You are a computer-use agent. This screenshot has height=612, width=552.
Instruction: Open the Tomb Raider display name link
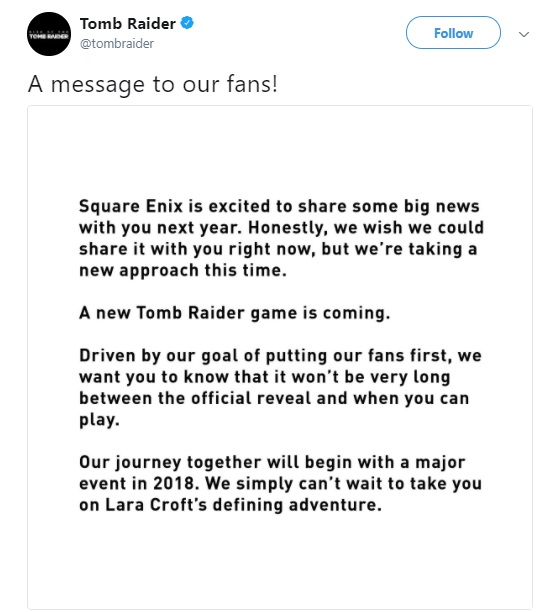[x=128, y=24]
